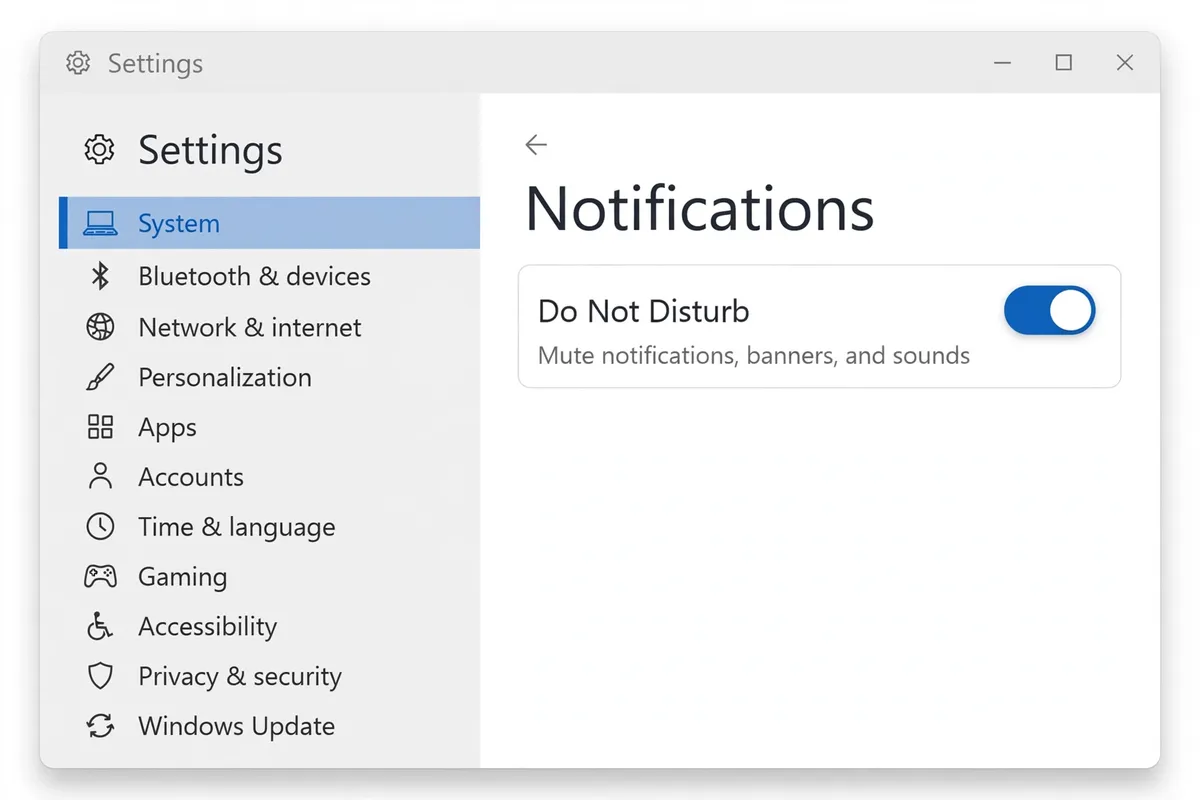Close the Settings window

1125,63
